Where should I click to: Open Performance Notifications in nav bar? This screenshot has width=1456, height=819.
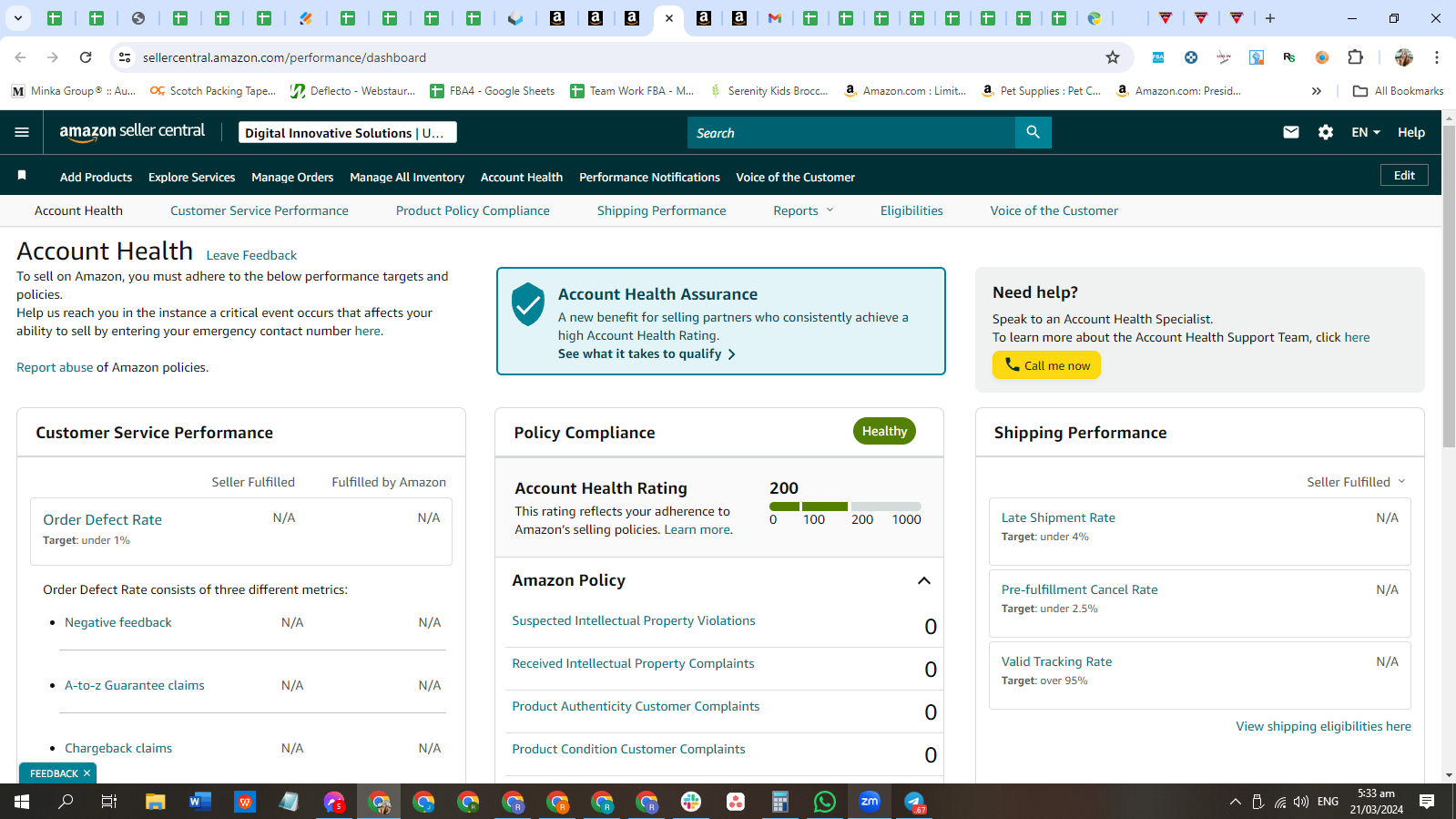click(x=649, y=178)
